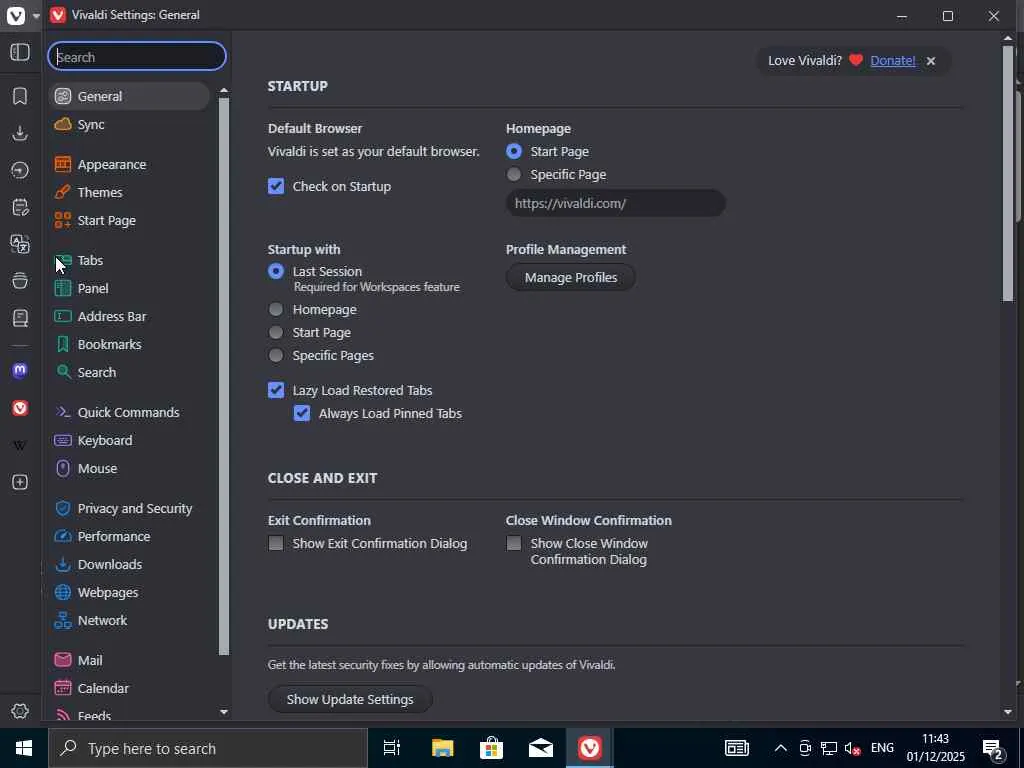Open the Wikipedia web panel
The width and height of the screenshot is (1024, 768).
[20, 445]
